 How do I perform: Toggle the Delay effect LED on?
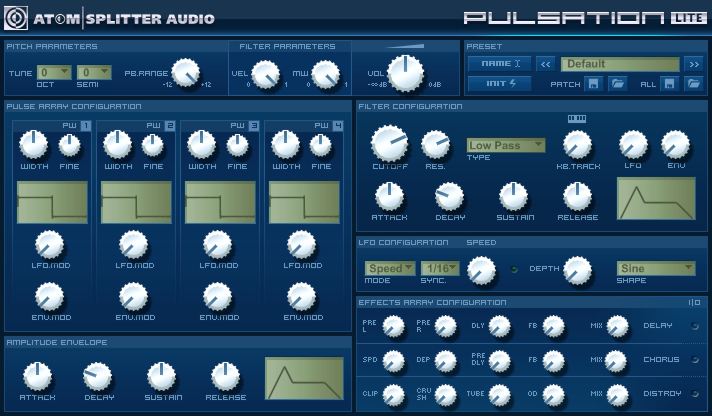[x=694, y=326]
